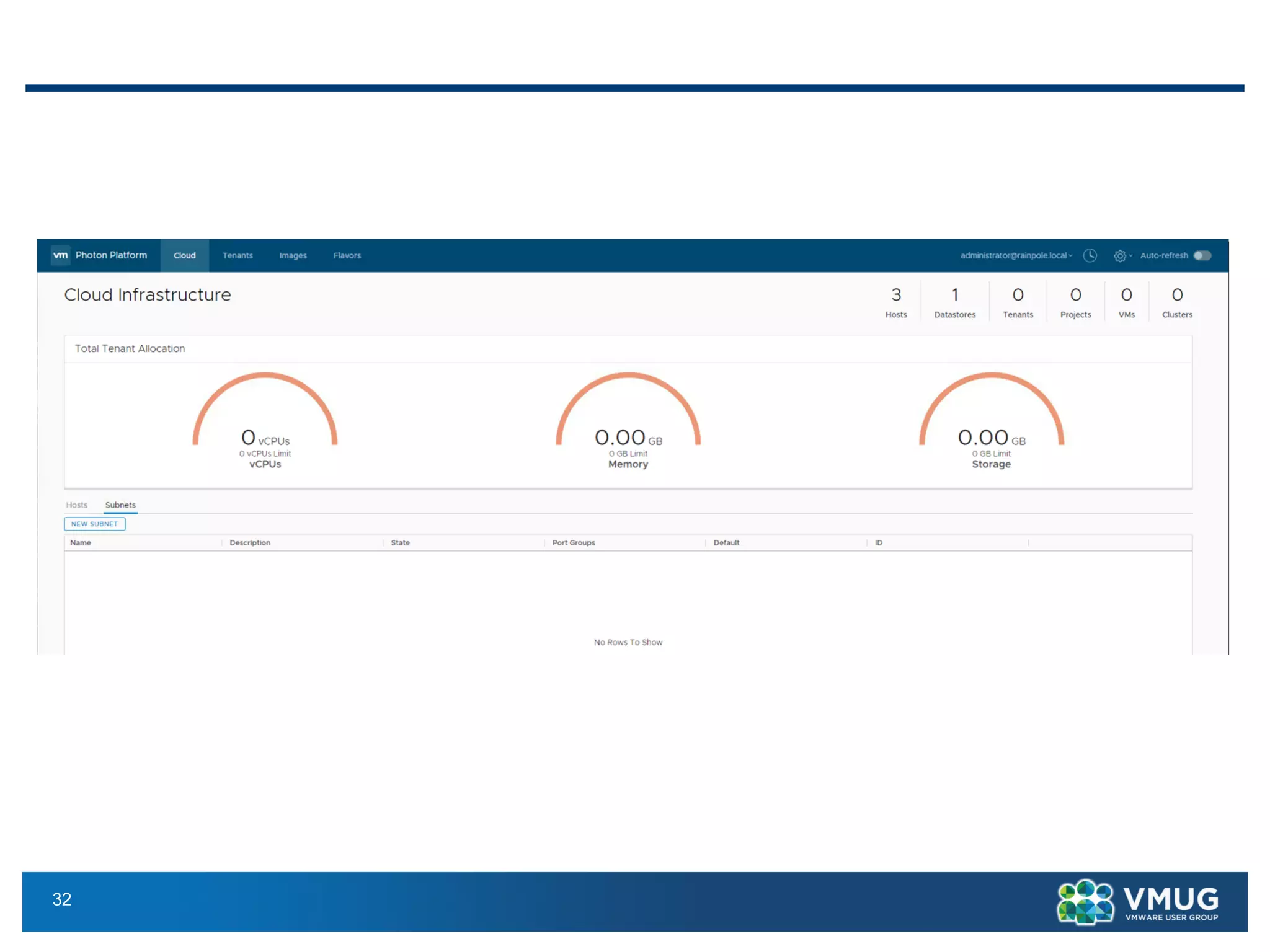This screenshot has height=952, width=1270.
Task: Expand the arrow next to gear icon
Action: tap(1130, 255)
